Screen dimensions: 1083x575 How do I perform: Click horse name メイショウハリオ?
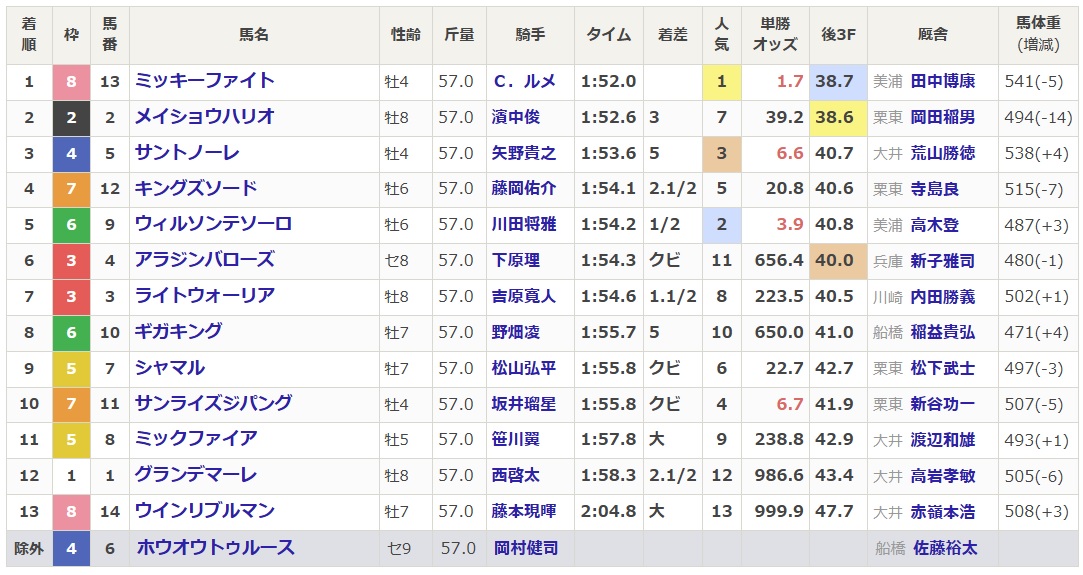[x=204, y=117]
